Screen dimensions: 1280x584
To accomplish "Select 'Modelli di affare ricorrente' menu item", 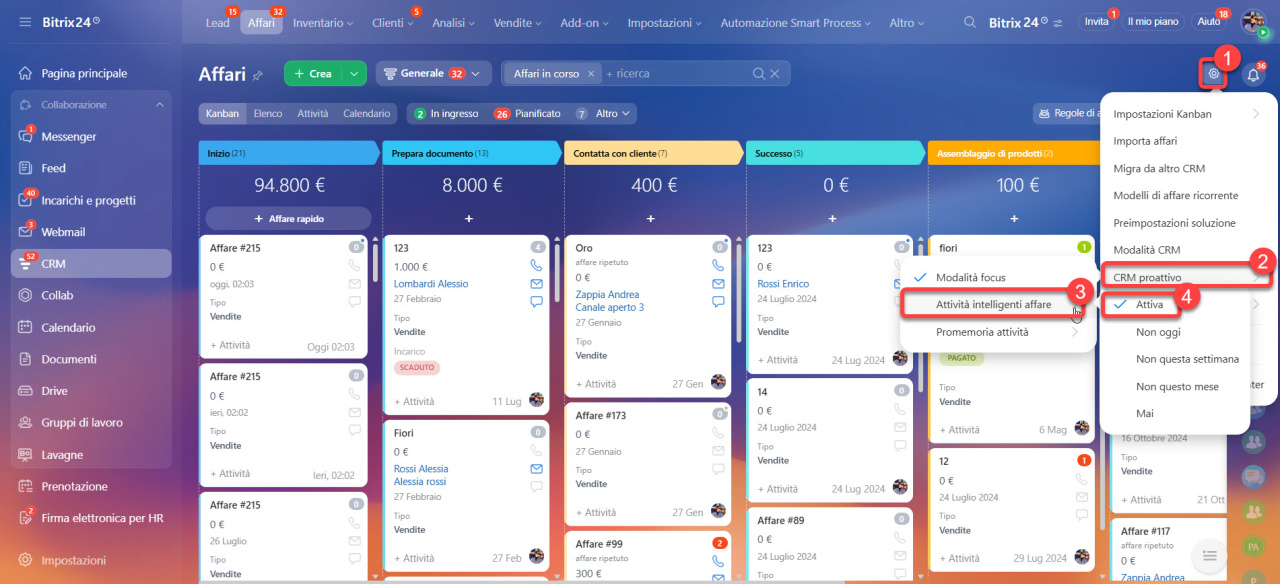I will click(1174, 195).
